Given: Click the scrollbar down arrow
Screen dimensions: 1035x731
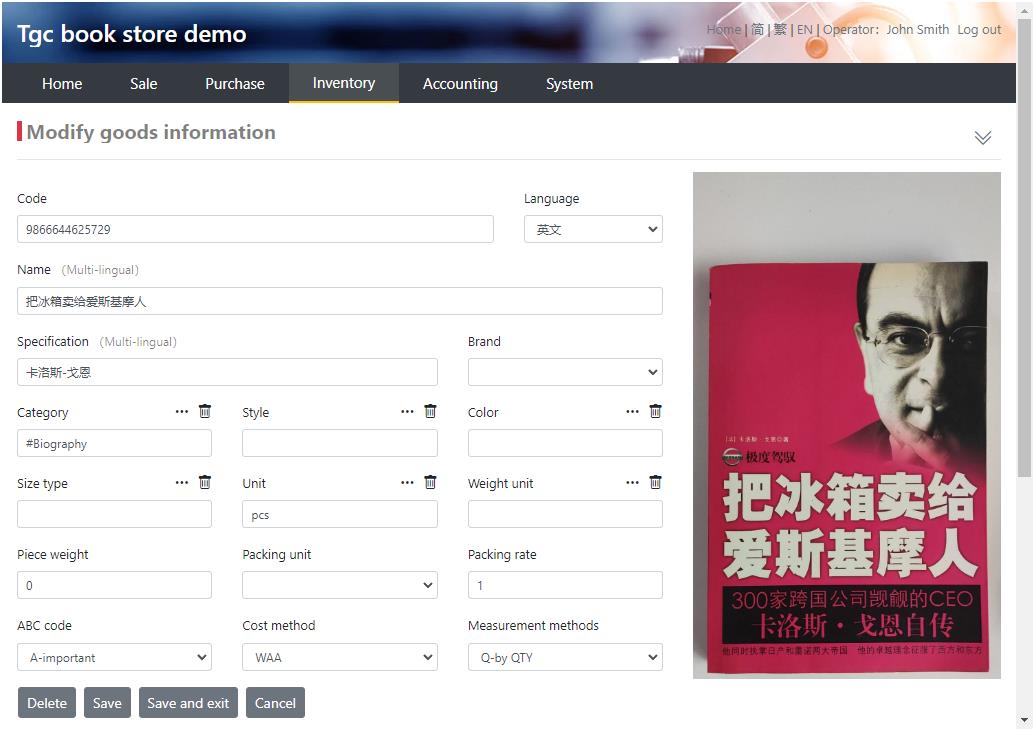Looking at the screenshot, I should pos(1024,720).
